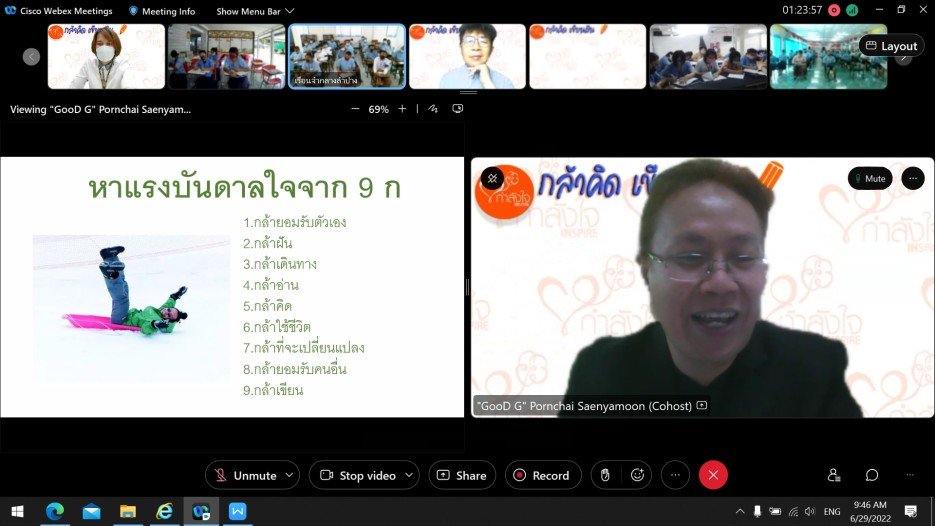Unpin the speaker's video using pin icon
This screenshot has height=526, width=936.
492,178
